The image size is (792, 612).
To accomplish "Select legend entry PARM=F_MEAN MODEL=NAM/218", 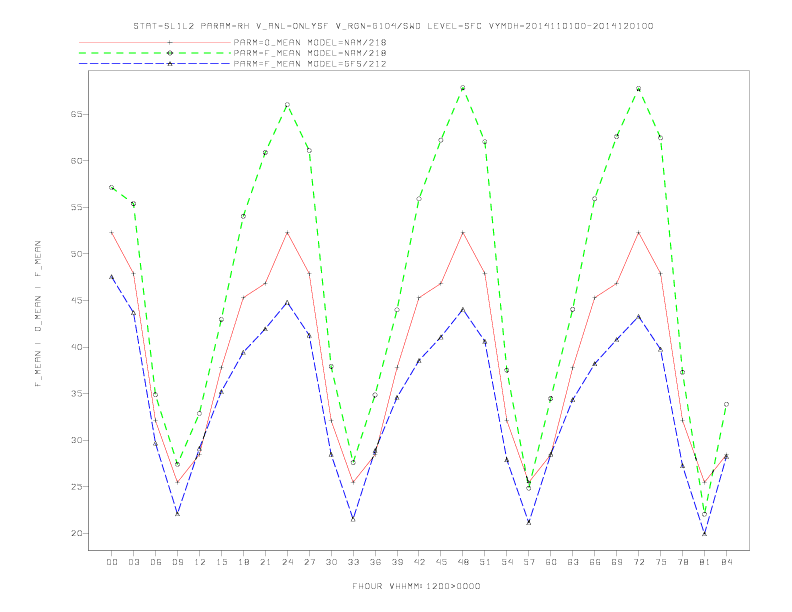I will (310, 53).
